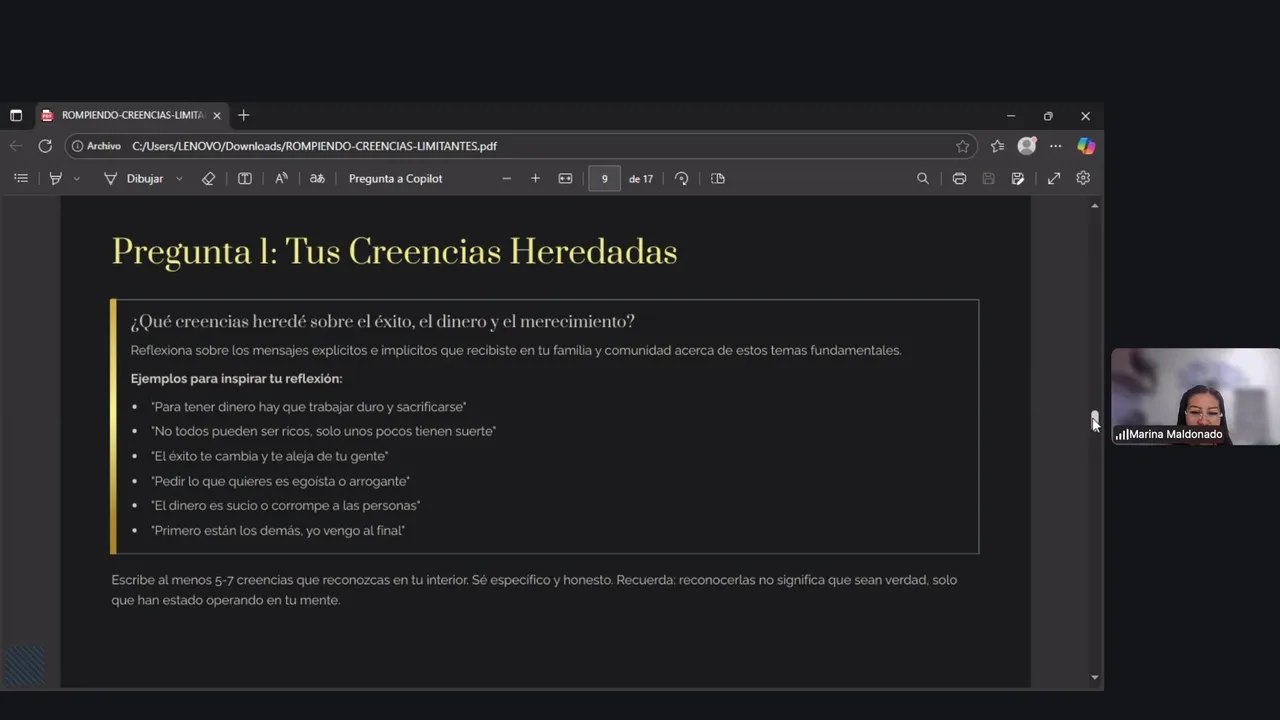This screenshot has height=720, width=1280.
Task: Zoom in the PDF page
Action: click(x=535, y=178)
